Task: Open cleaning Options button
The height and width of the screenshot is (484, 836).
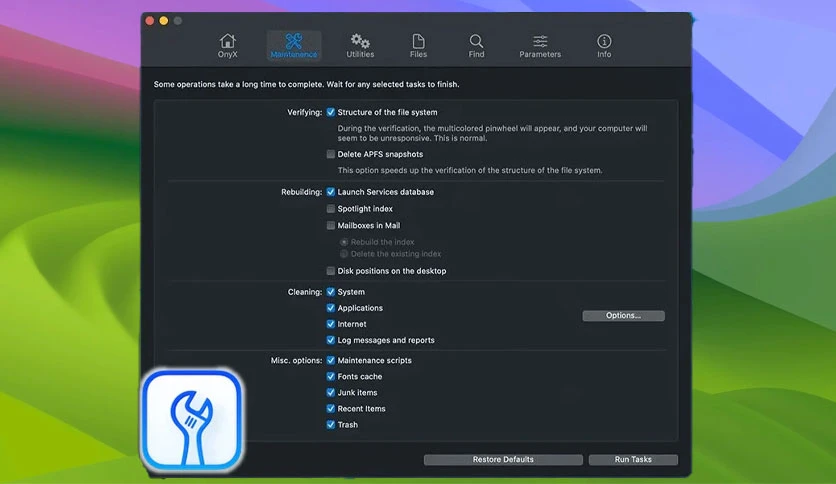Action: [x=623, y=316]
